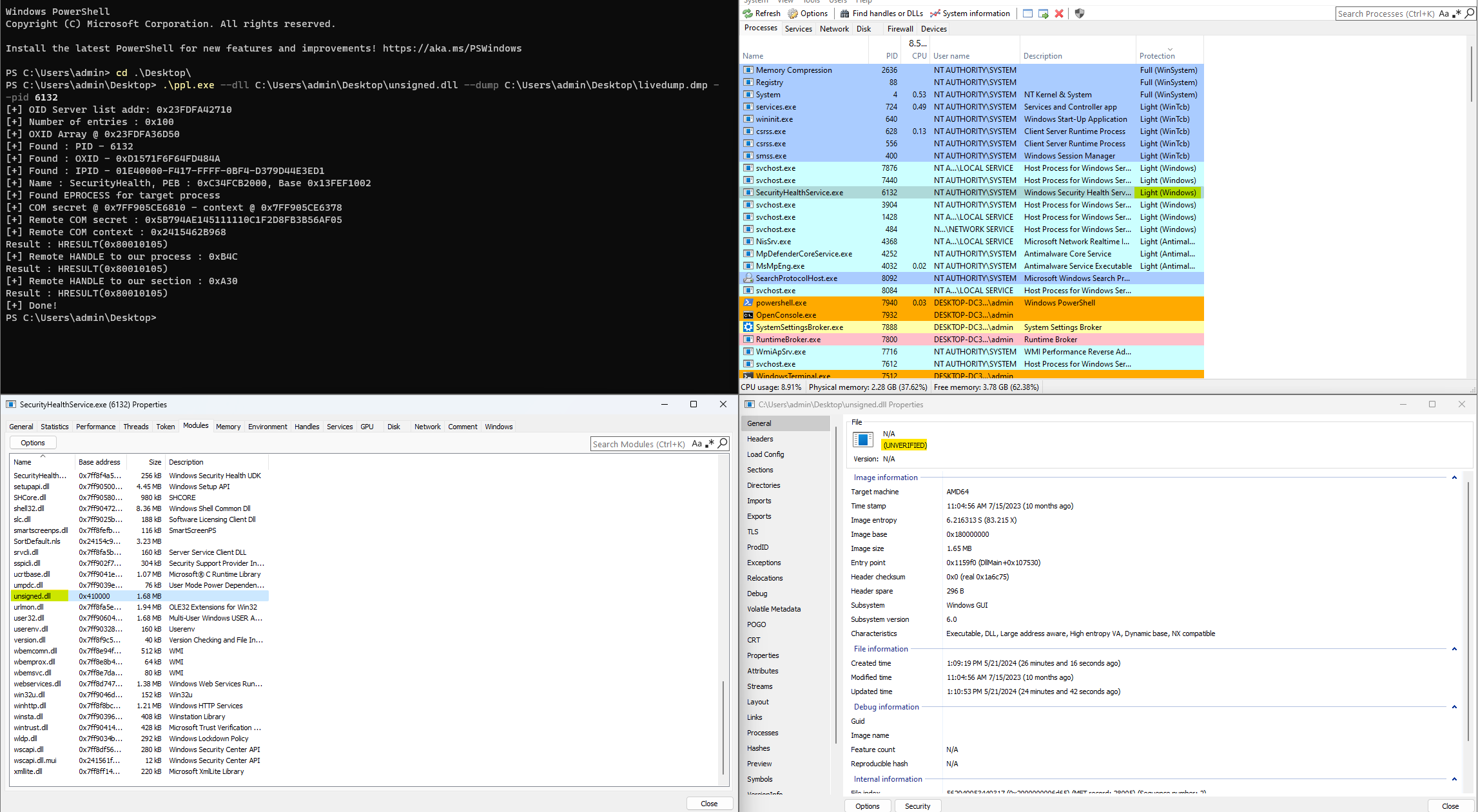This screenshot has height=812, width=1478.
Task: Toggle case-sensitive Aa in process search
Action: (x=1444, y=14)
